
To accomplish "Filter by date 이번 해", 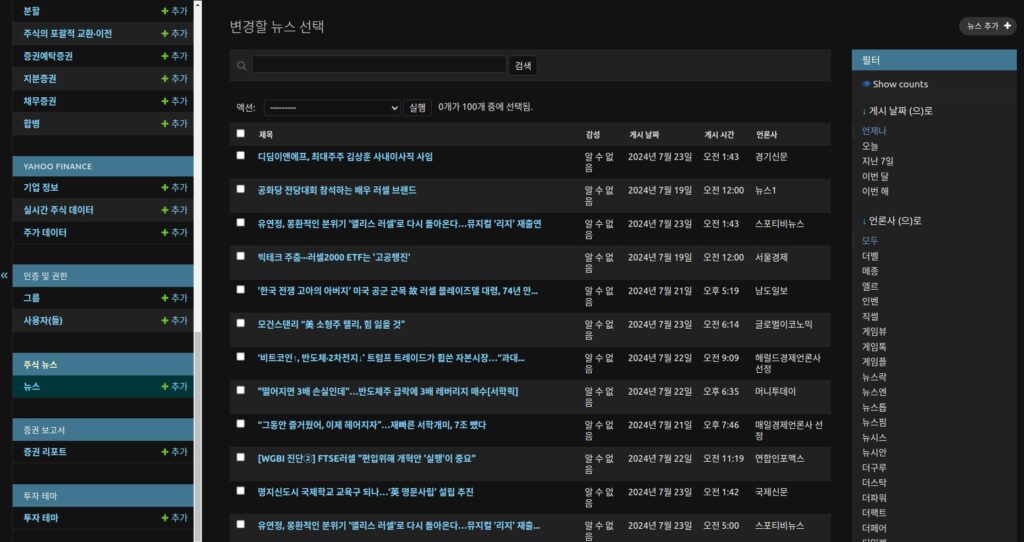I will click(x=875, y=191).
